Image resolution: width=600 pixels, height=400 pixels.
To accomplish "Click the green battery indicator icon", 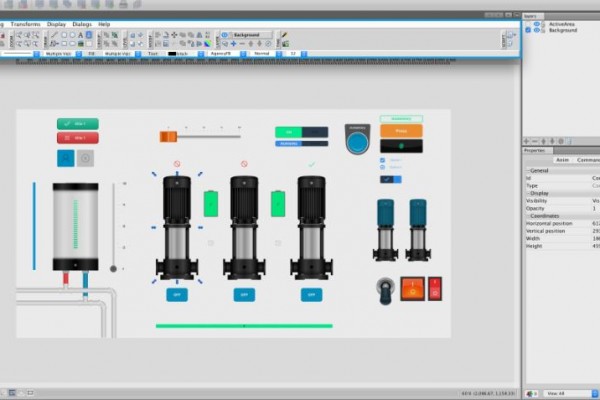I will pyautogui.click(x=210, y=204).
